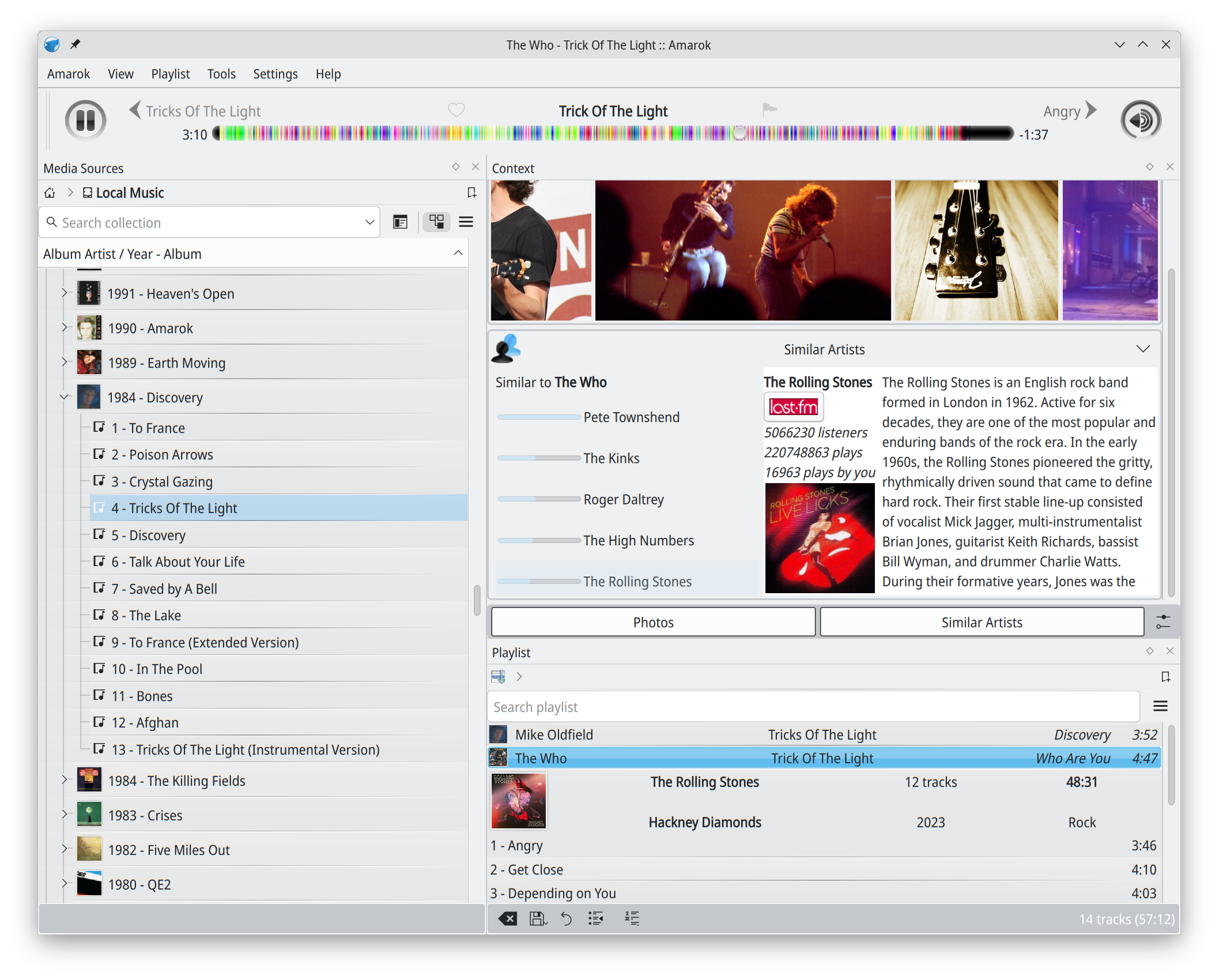Click the pin/unpin icon in Media Sources
The image size is (1219, 980).
click(455, 167)
